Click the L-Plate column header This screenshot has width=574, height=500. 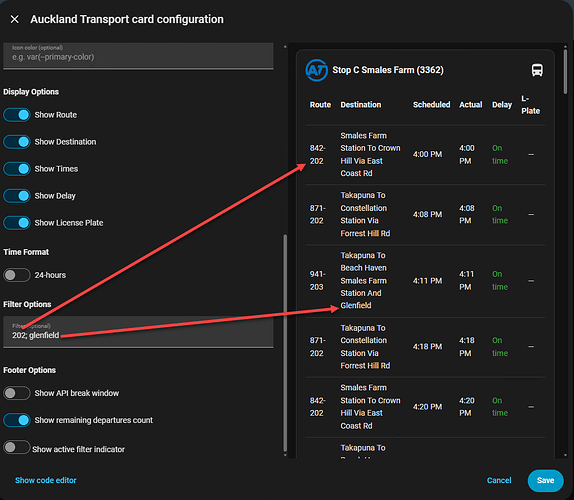click(x=530, y=105)
